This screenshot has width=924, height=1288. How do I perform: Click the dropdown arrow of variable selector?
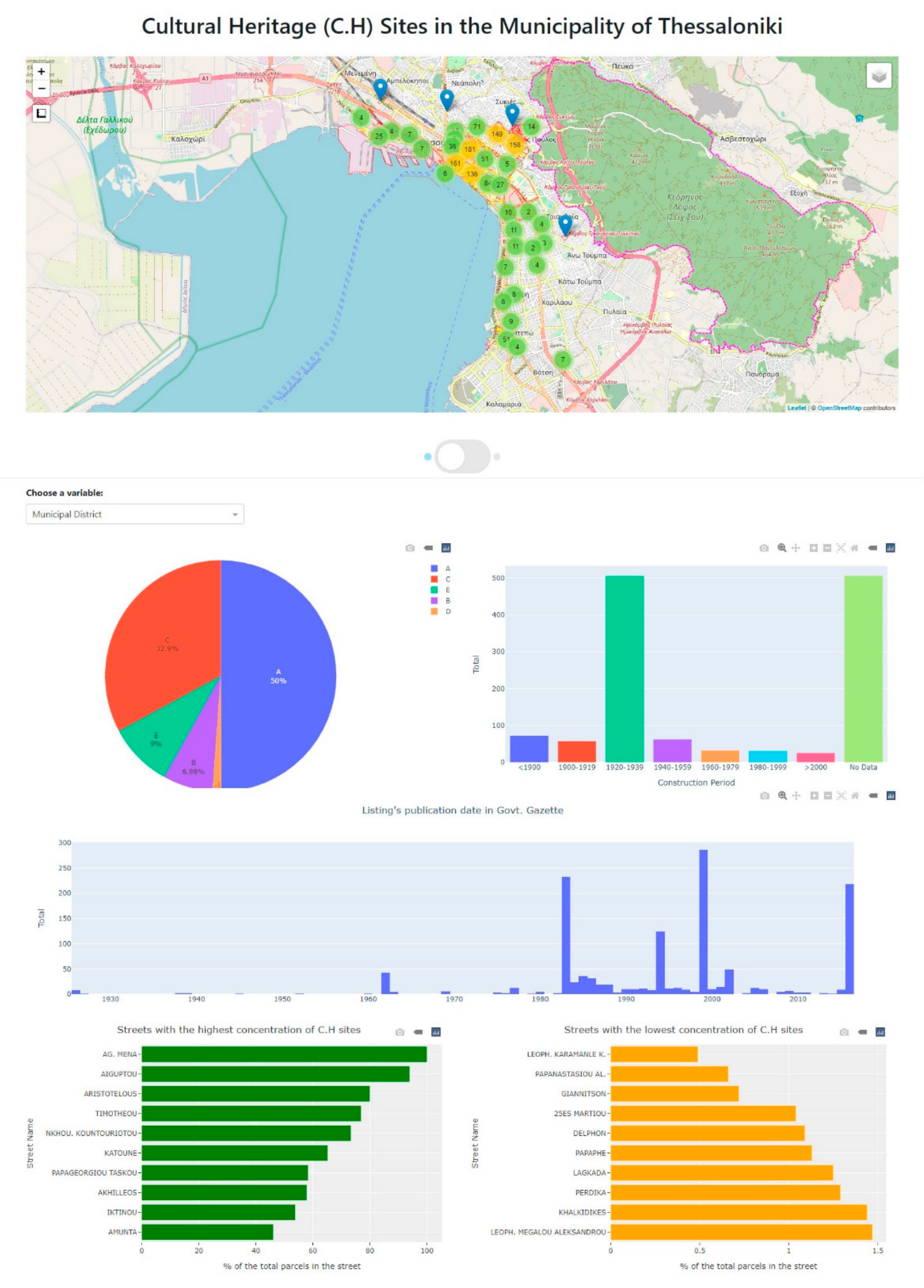[x=235, y=514]
